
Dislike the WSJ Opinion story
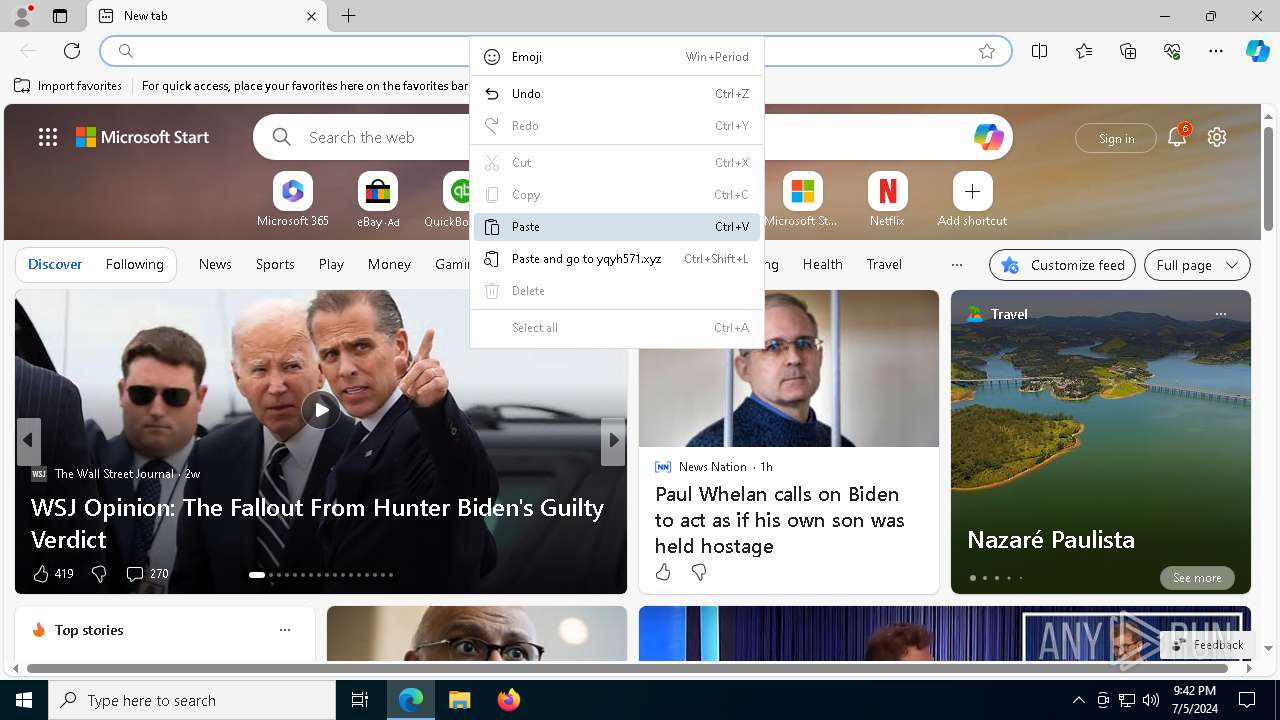point(98,574)
